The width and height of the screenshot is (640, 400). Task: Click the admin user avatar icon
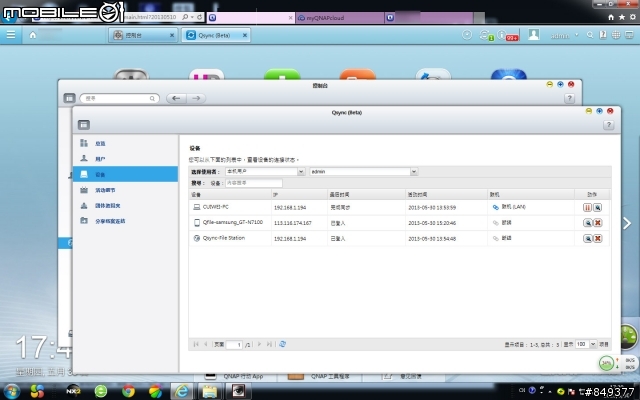pyautogui.click(x=533, y=35)
